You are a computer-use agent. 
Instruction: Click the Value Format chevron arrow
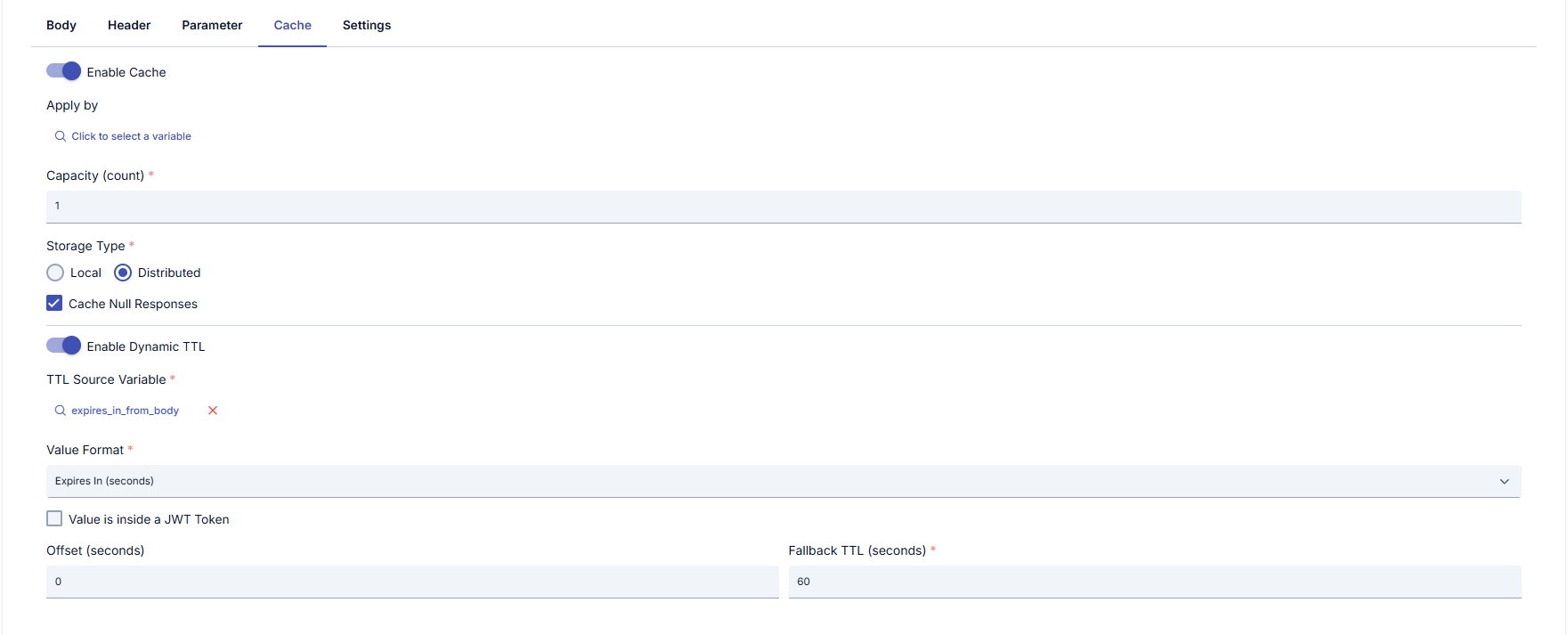(x=1505, y=481)
